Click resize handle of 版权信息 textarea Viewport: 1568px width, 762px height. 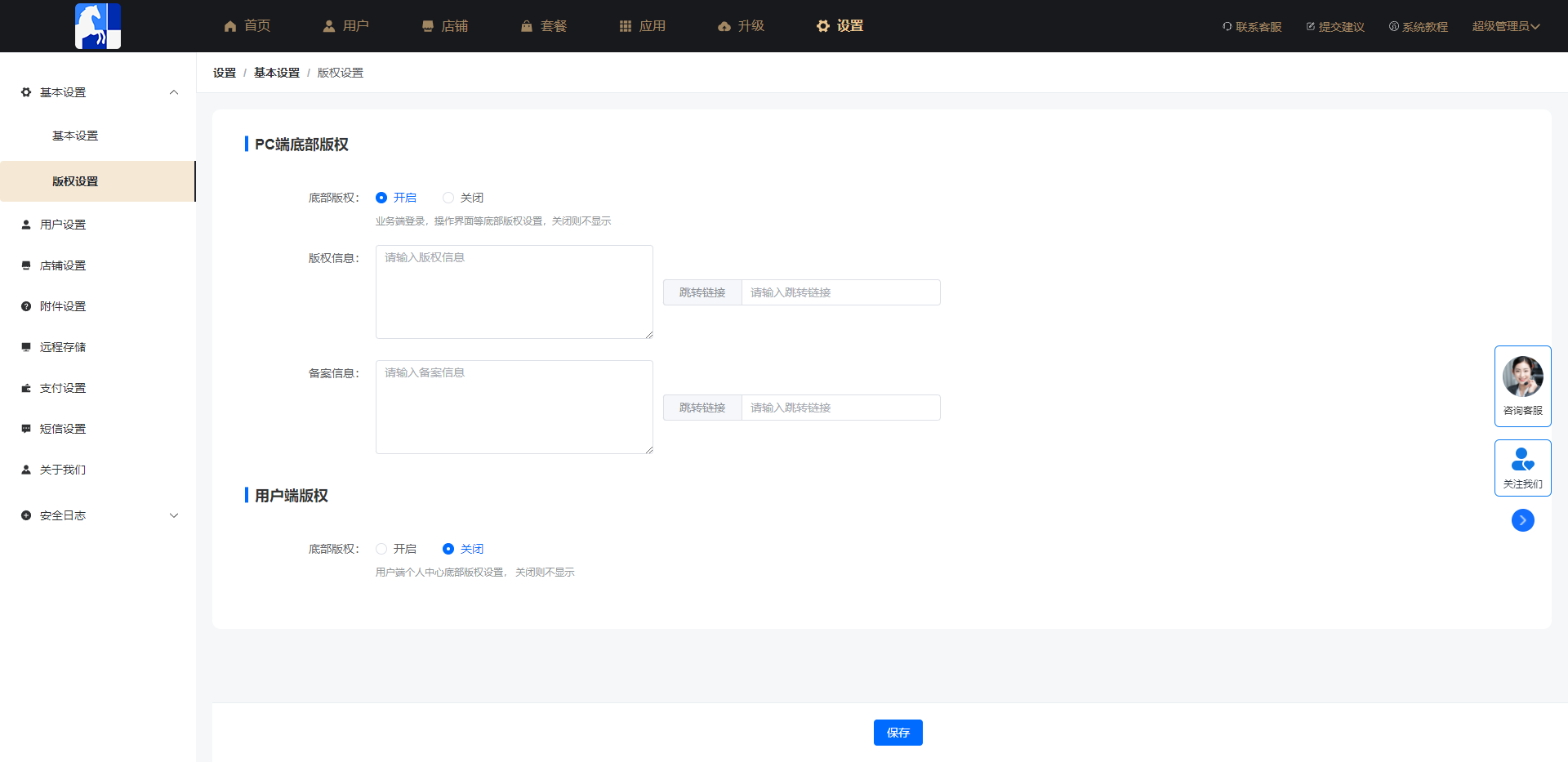[648, 334]
